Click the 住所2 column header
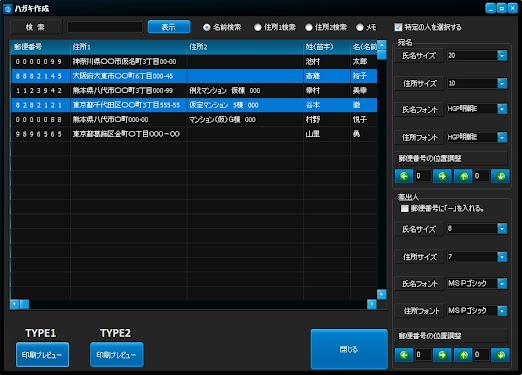This screenshot has width=522, height=375. click(x=245, y=47)
